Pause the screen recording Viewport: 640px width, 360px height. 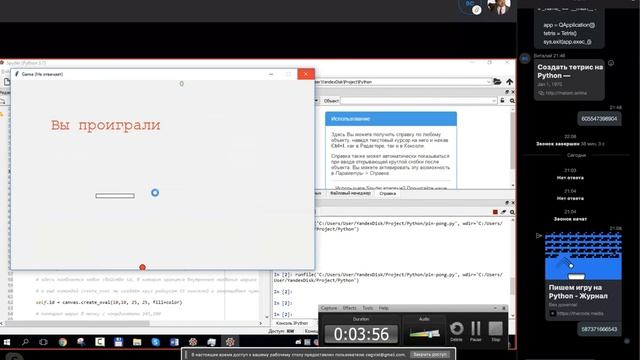[x=476, y=331]
